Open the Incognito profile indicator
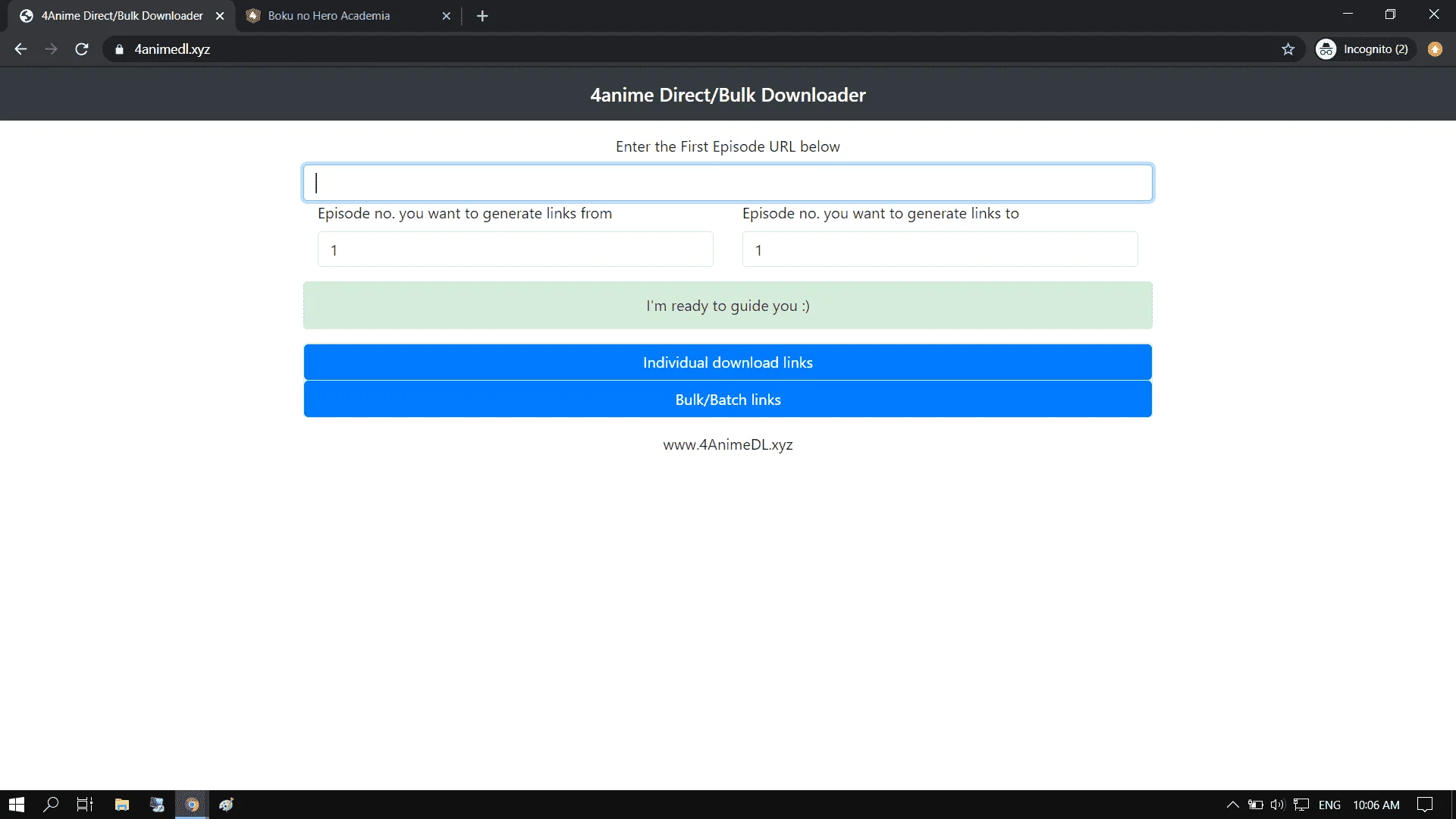This screenshot has height=819, width=1456. click(x=1365, y=49)
